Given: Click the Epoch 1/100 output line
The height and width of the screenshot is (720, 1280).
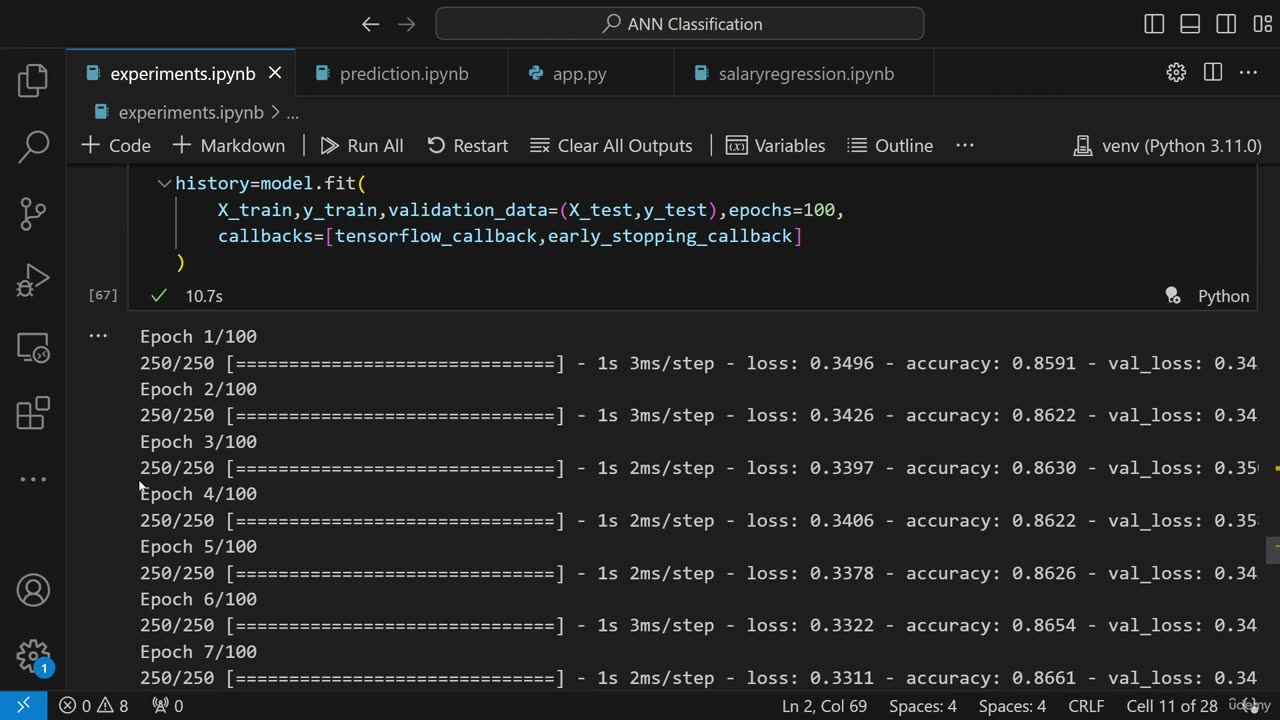Looking at the screenshot, I should pos(198,336).
